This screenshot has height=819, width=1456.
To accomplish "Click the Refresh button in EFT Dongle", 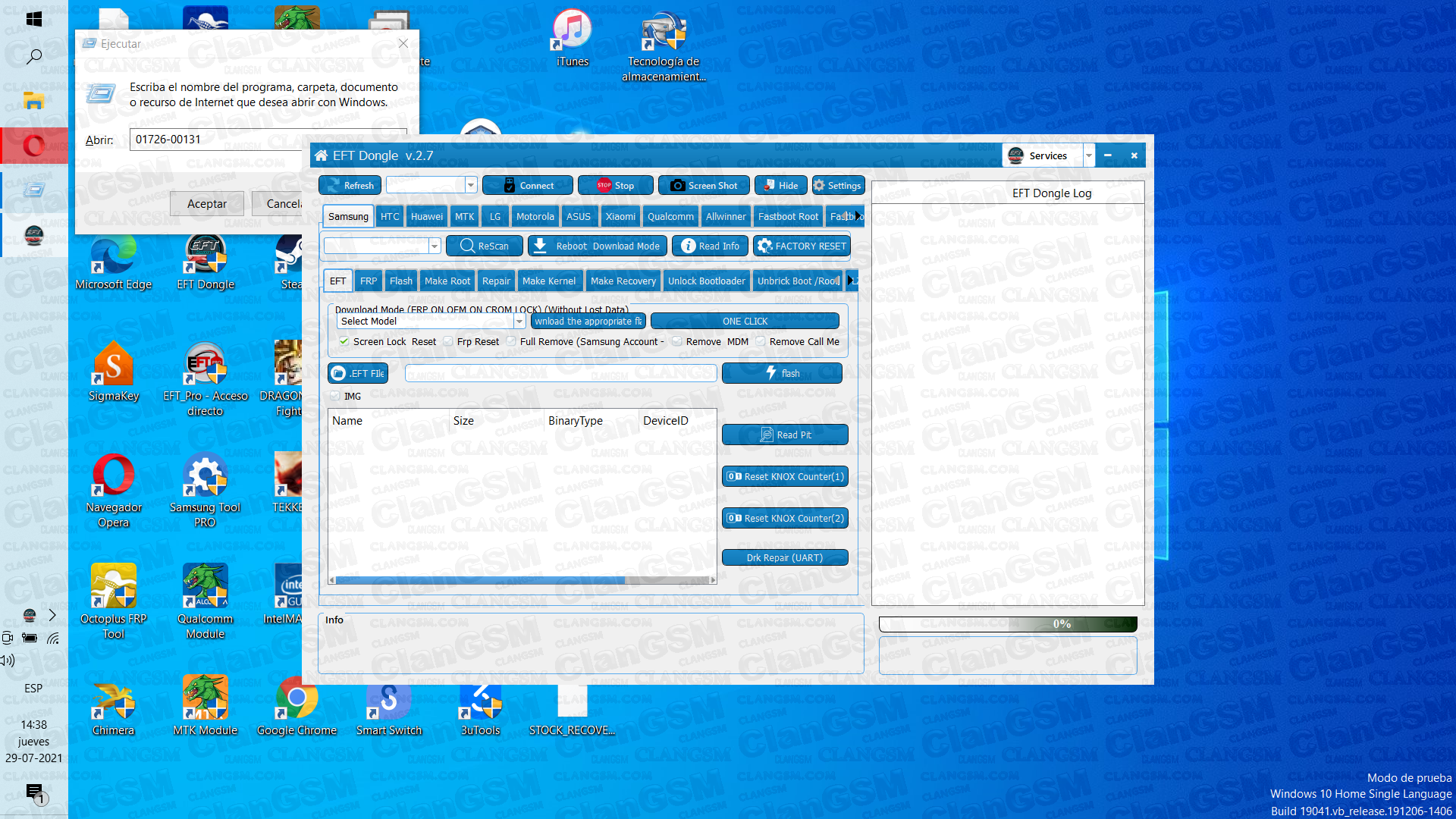I will click(x=350, y=185).
